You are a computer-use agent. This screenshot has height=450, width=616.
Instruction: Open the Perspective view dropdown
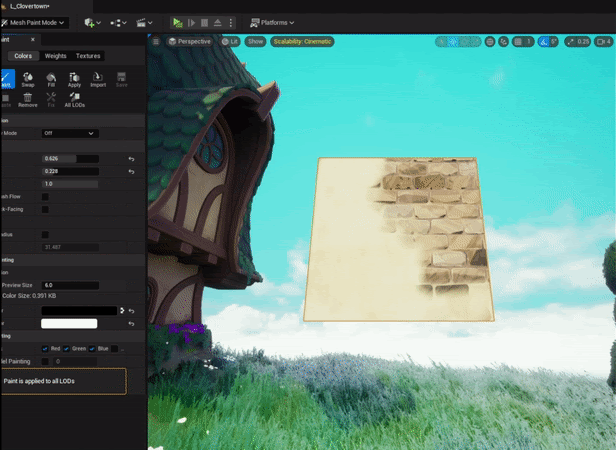190,41
